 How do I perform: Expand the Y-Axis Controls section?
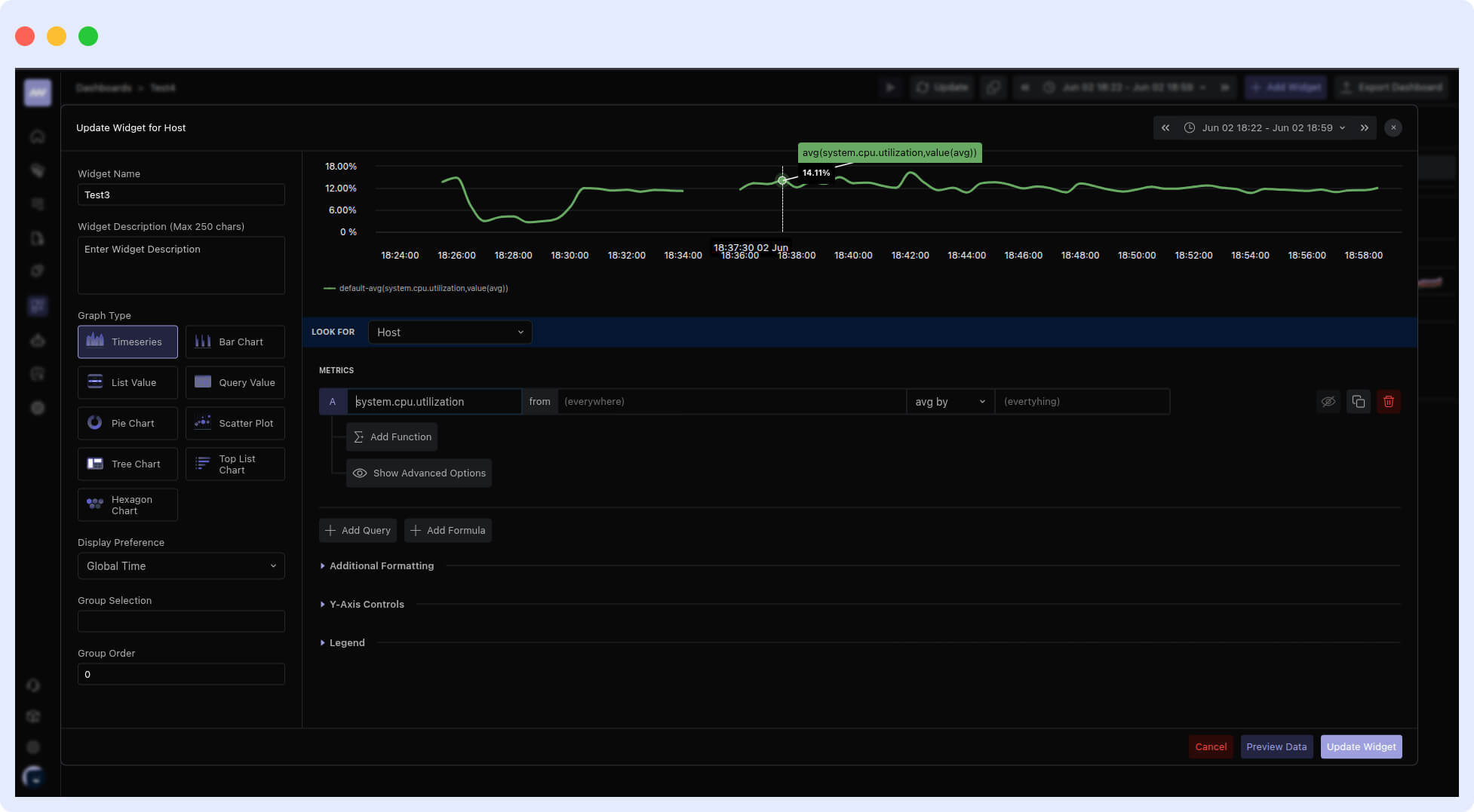point(366,605)
